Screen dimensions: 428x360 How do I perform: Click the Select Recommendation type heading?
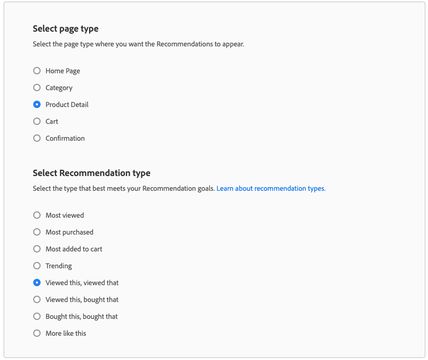tap(91, 173)
